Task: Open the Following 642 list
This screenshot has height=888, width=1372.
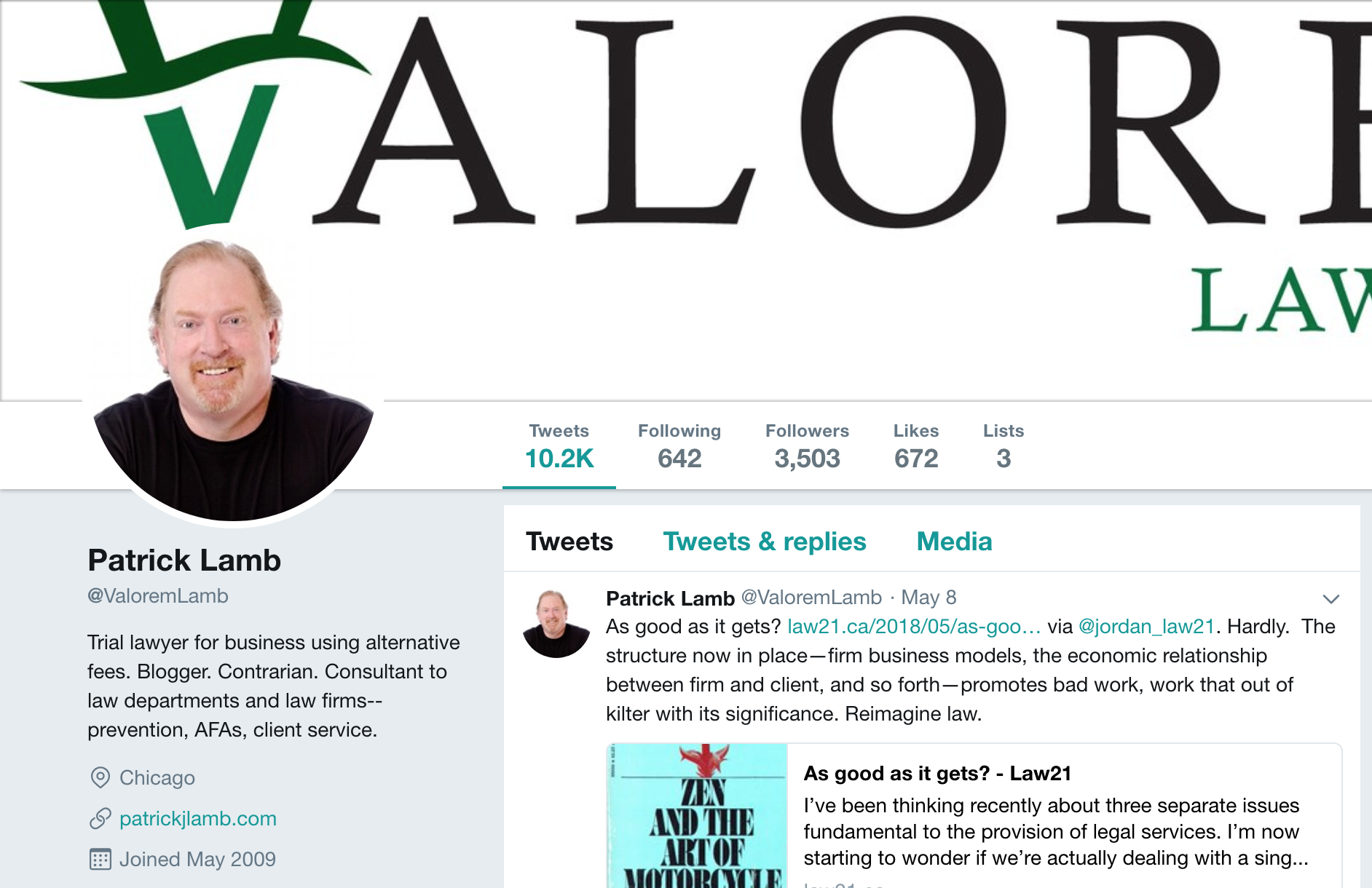Action: tap(679, 445)
